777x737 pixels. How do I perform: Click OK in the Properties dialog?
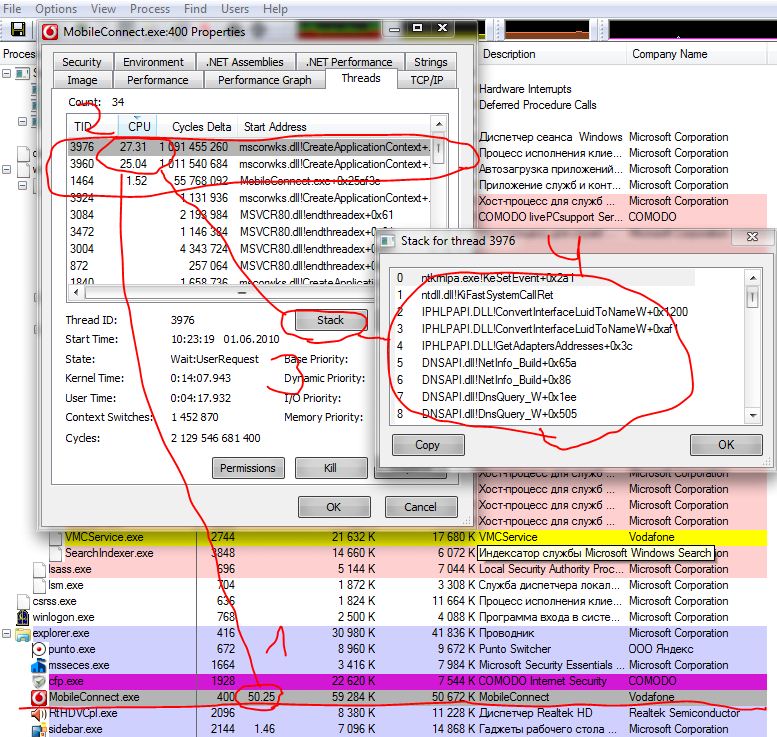(x=334, y=507)
